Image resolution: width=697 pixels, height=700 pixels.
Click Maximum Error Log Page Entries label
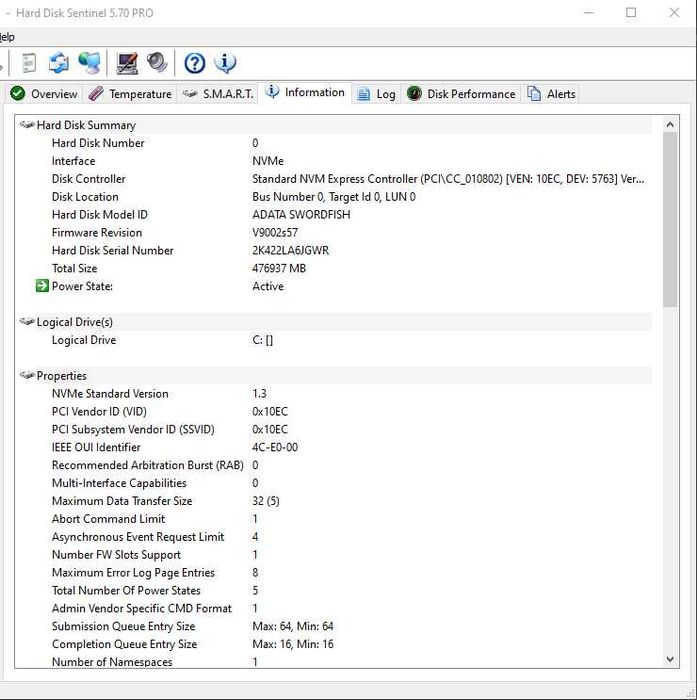[134, 572]
